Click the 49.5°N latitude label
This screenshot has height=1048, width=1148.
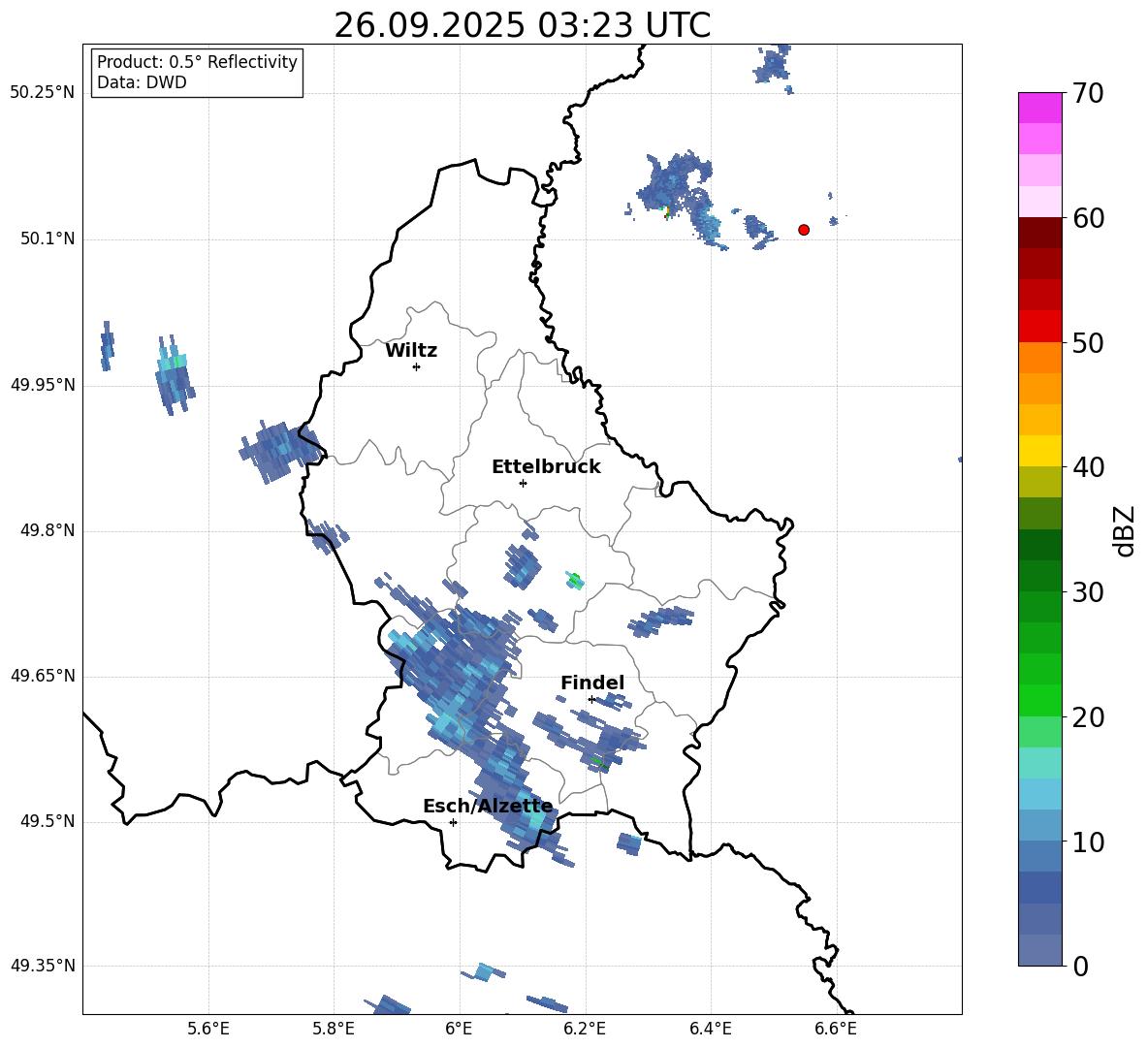(48, 821)
